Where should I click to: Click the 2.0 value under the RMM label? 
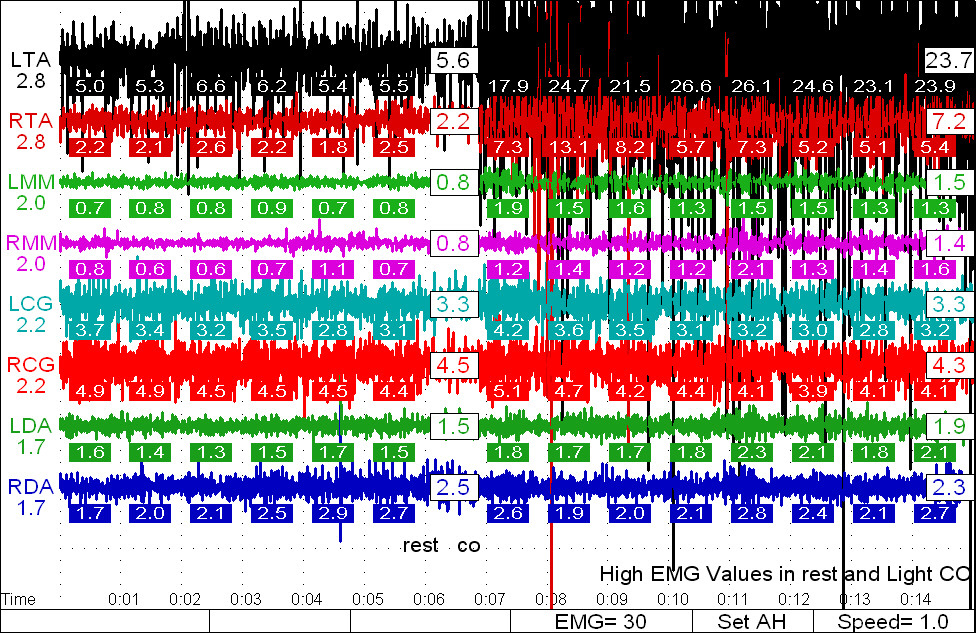[31, 264]
